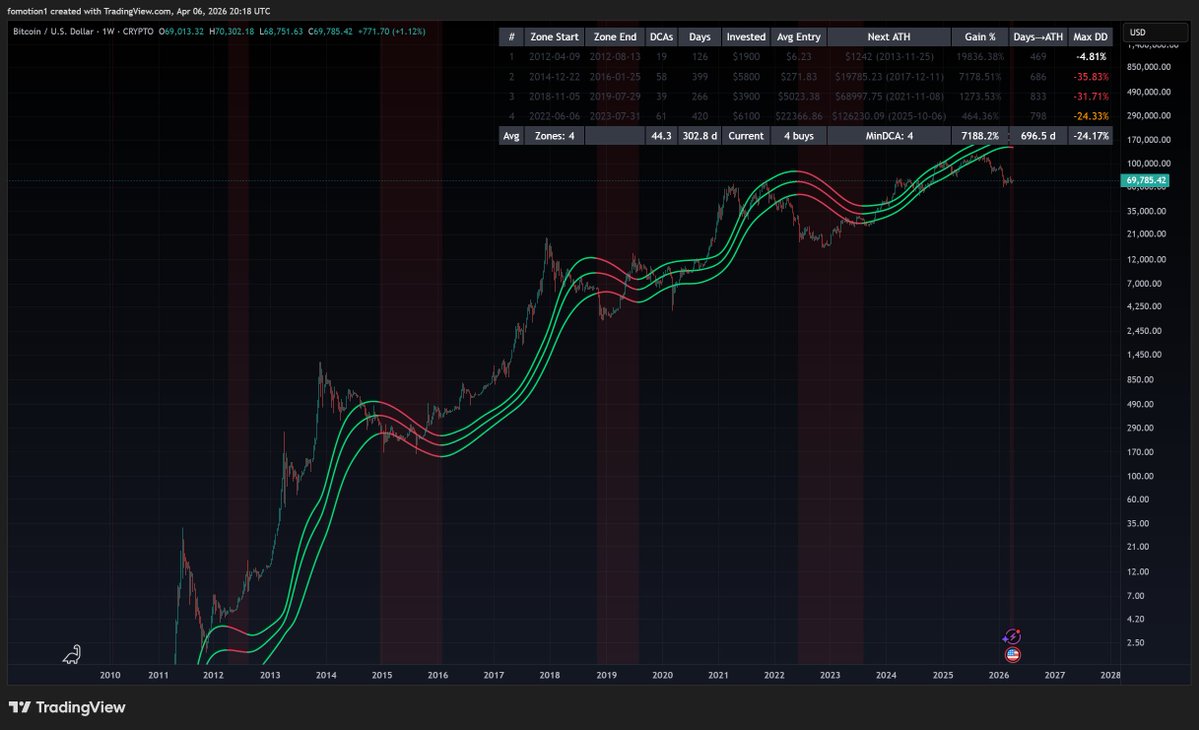
Task: Click the invested cell $6100
Action: click(x=746, y=116)
